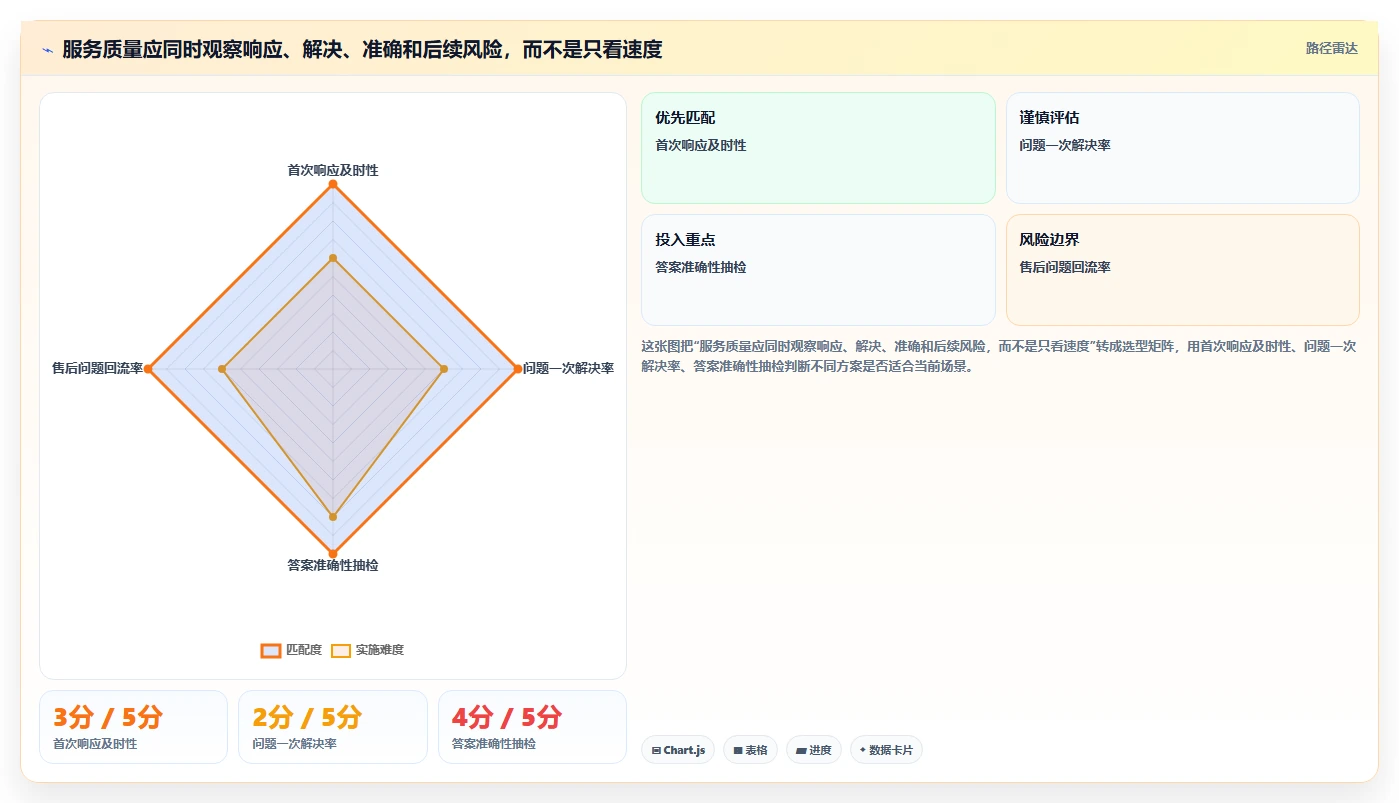Open the 风险边界 card
This screenshot has width=1399, height=803.
1182,270
